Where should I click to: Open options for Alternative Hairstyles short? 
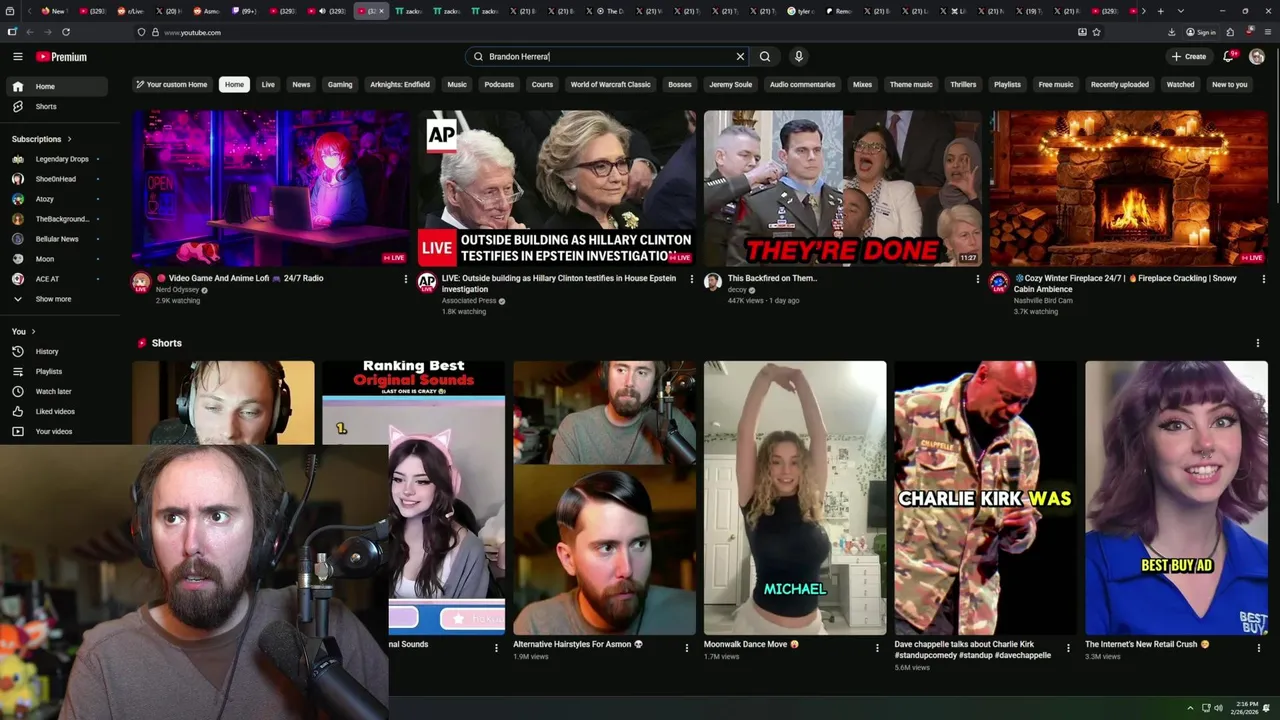686,648
